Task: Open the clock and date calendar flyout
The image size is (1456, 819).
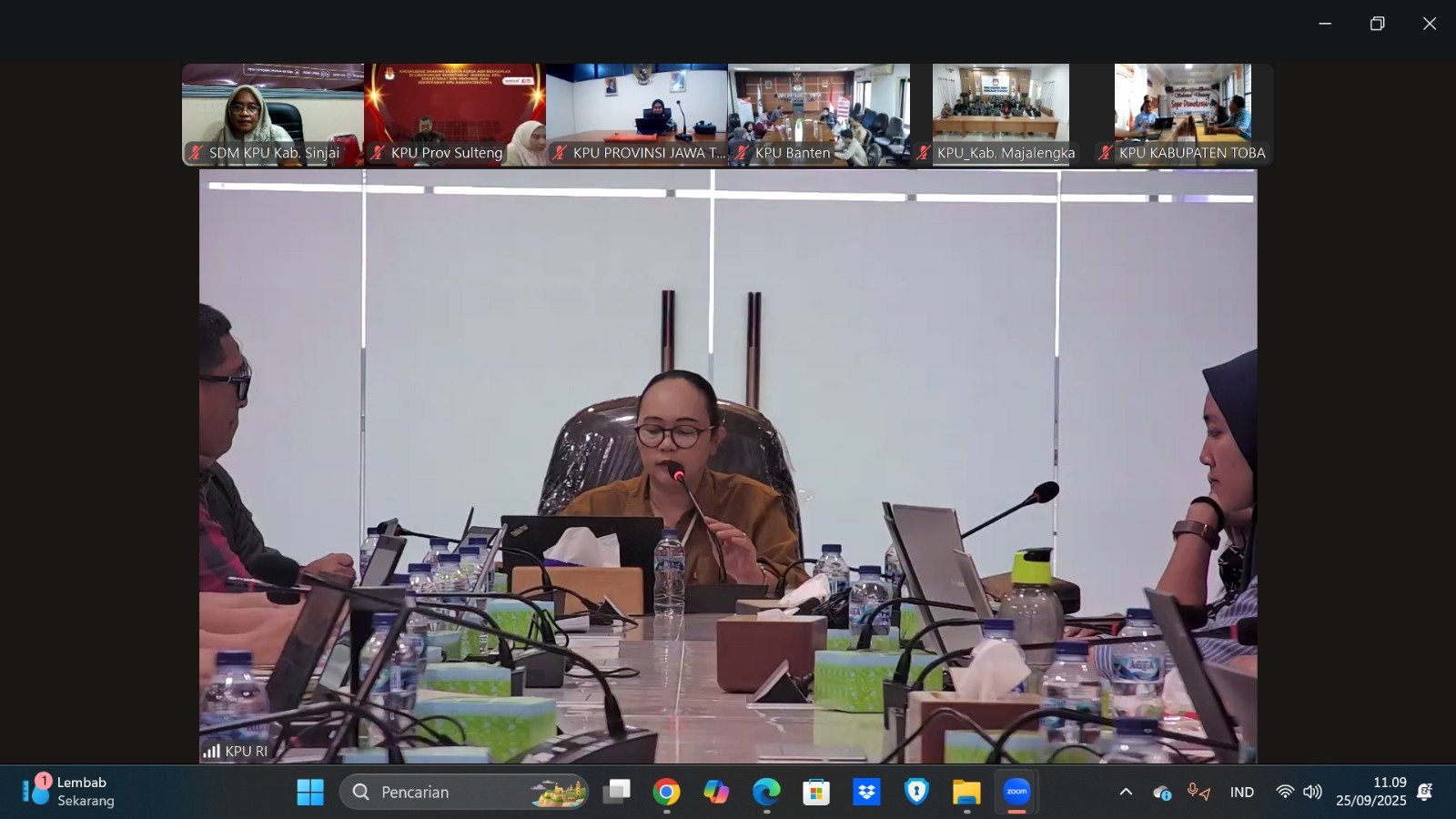Action: point(1370,792)
